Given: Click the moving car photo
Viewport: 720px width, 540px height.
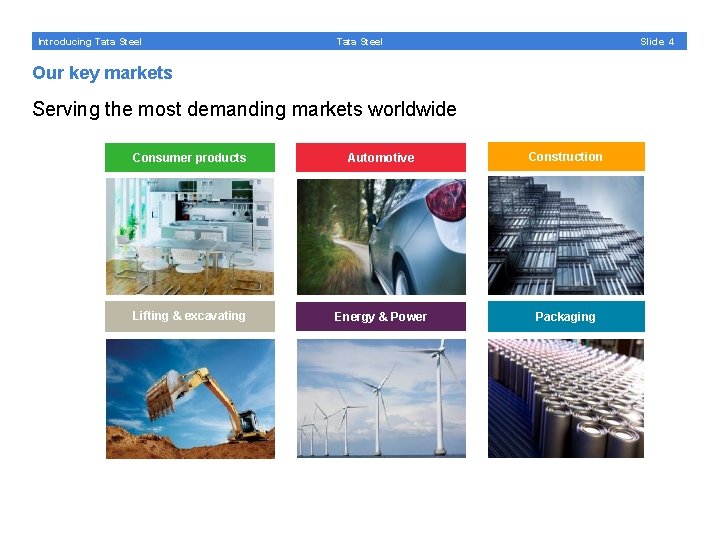Looking at the screenshot, I should (381, 237).
